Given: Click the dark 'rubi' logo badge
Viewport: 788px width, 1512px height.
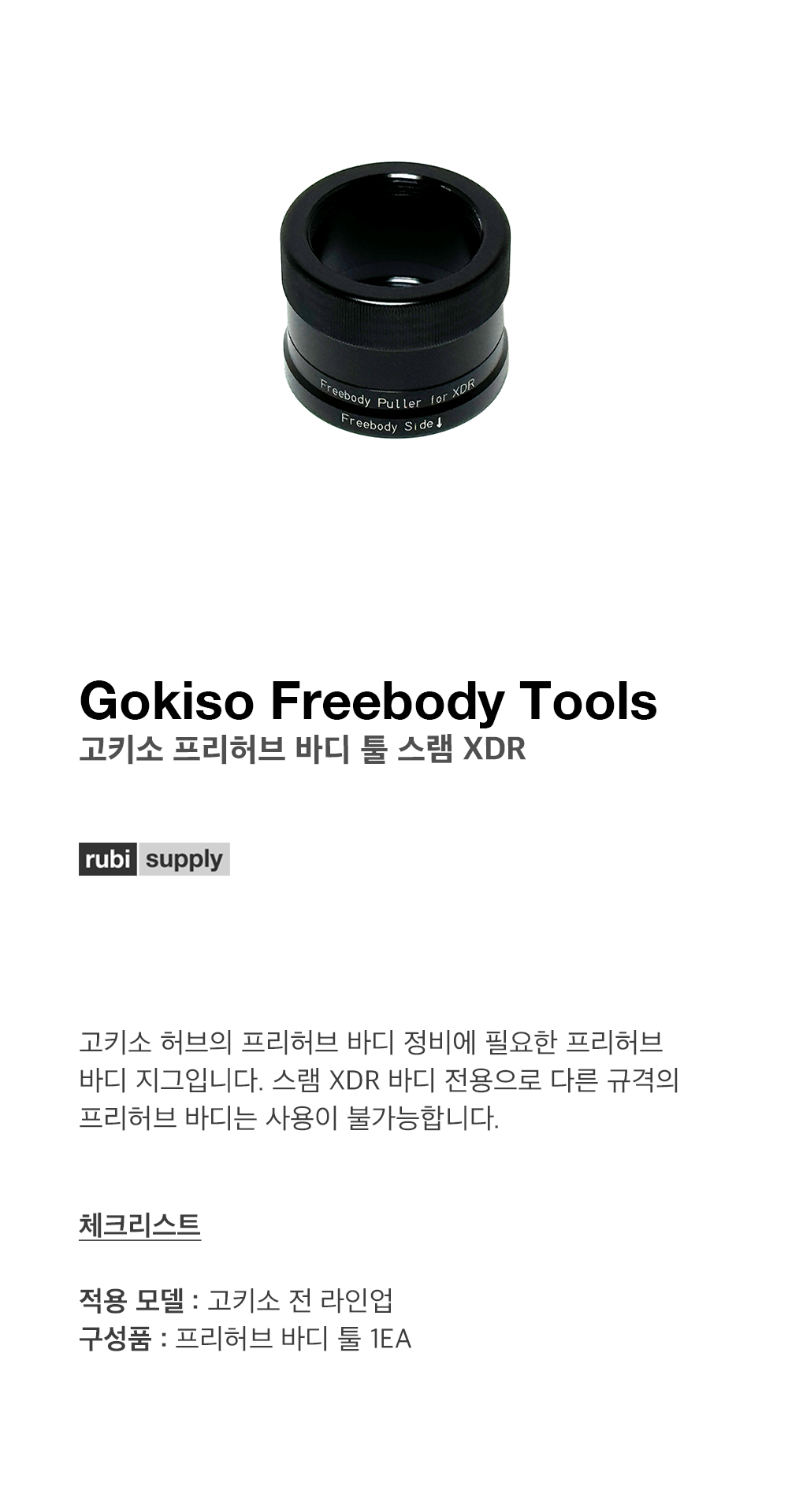Looking at the screenshot, I should [108, 859].
